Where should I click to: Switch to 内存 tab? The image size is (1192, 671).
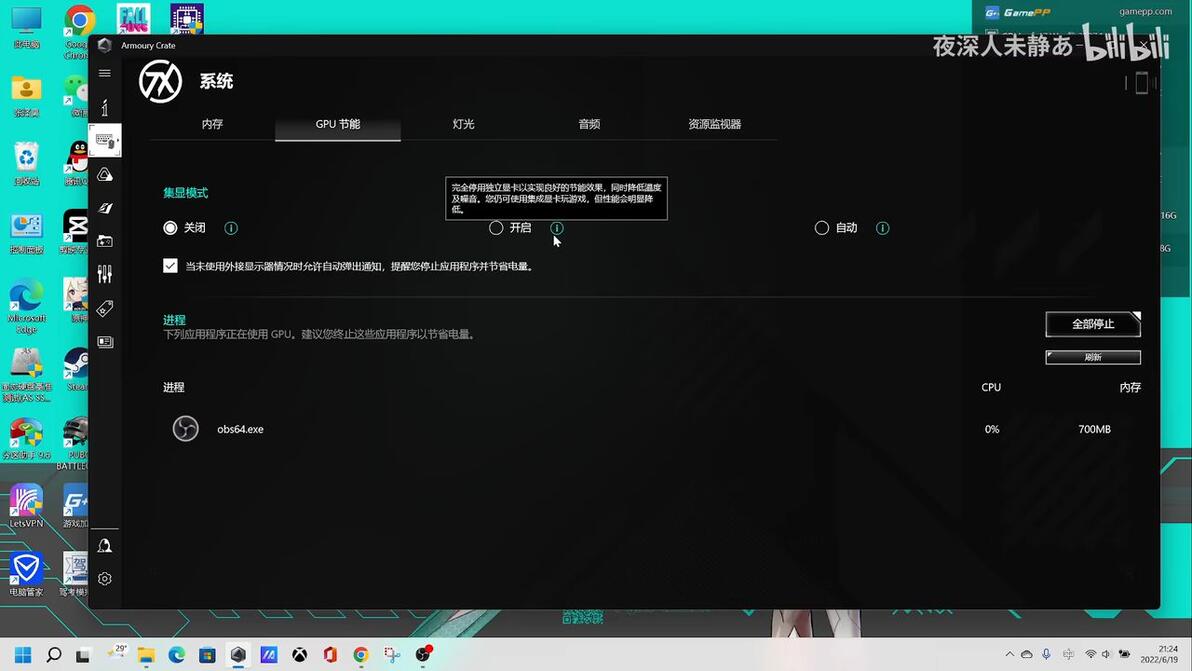click(x=212, y=124)
